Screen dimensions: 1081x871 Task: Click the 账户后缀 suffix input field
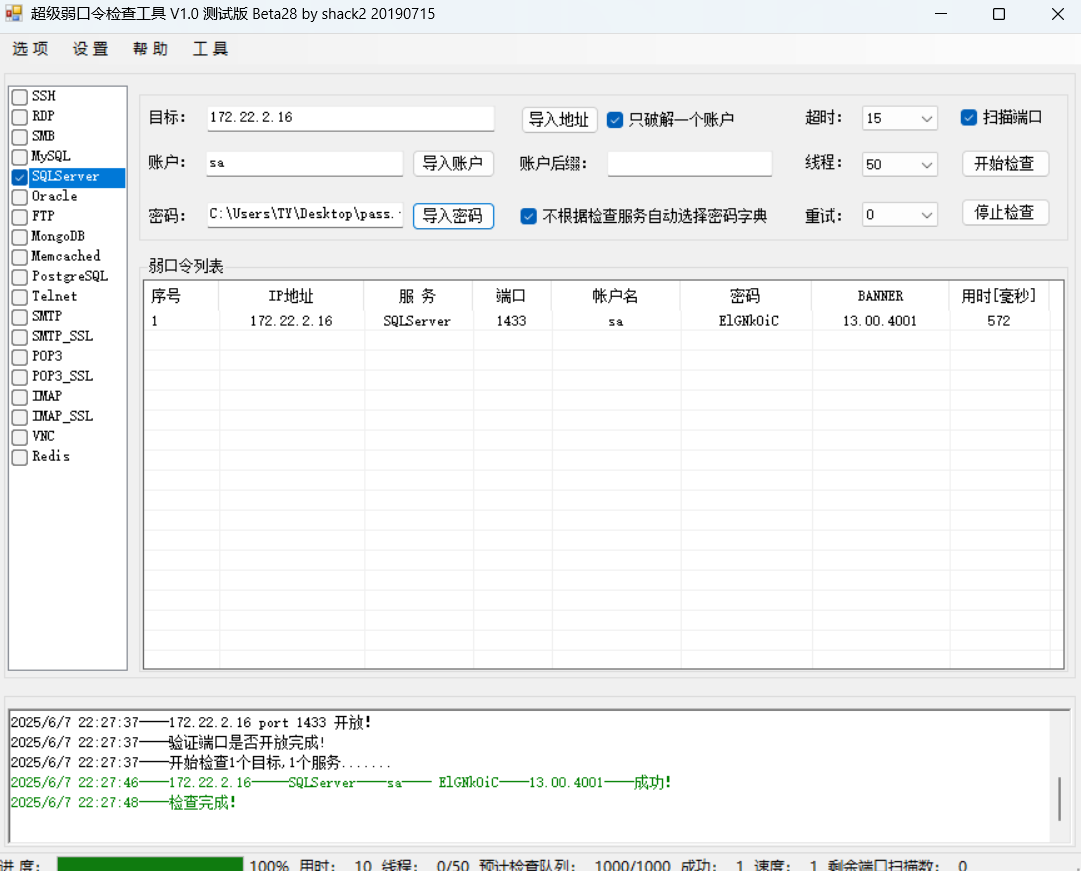[x=689, y=163]
